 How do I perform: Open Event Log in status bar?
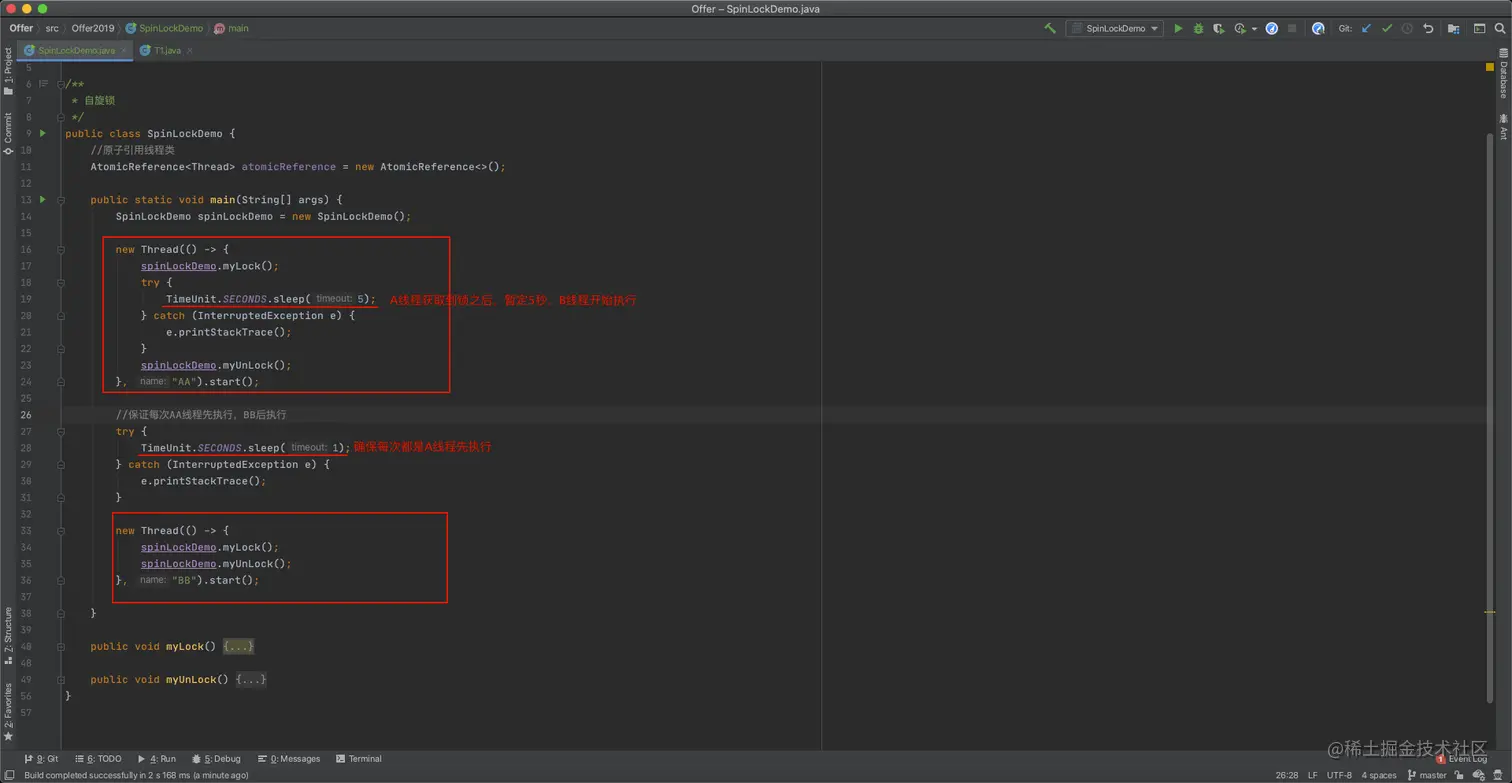click(1461, 759)
